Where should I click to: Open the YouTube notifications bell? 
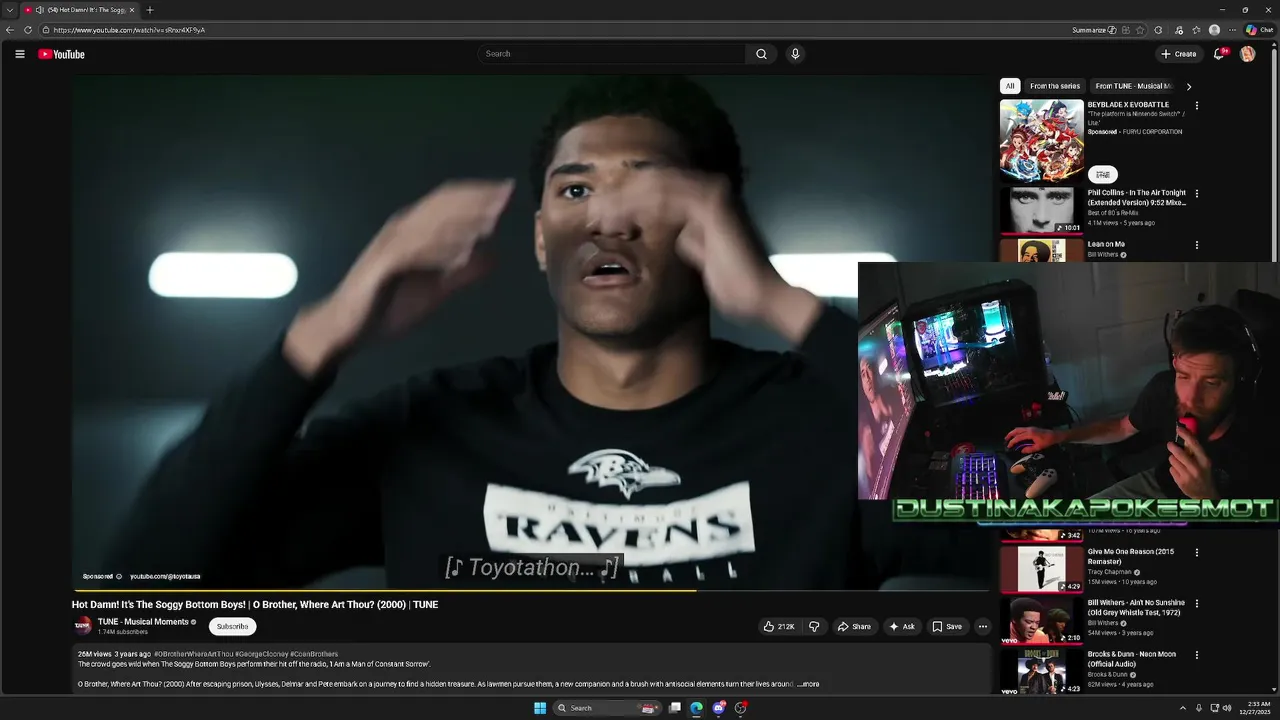[x=1219, y=54]
